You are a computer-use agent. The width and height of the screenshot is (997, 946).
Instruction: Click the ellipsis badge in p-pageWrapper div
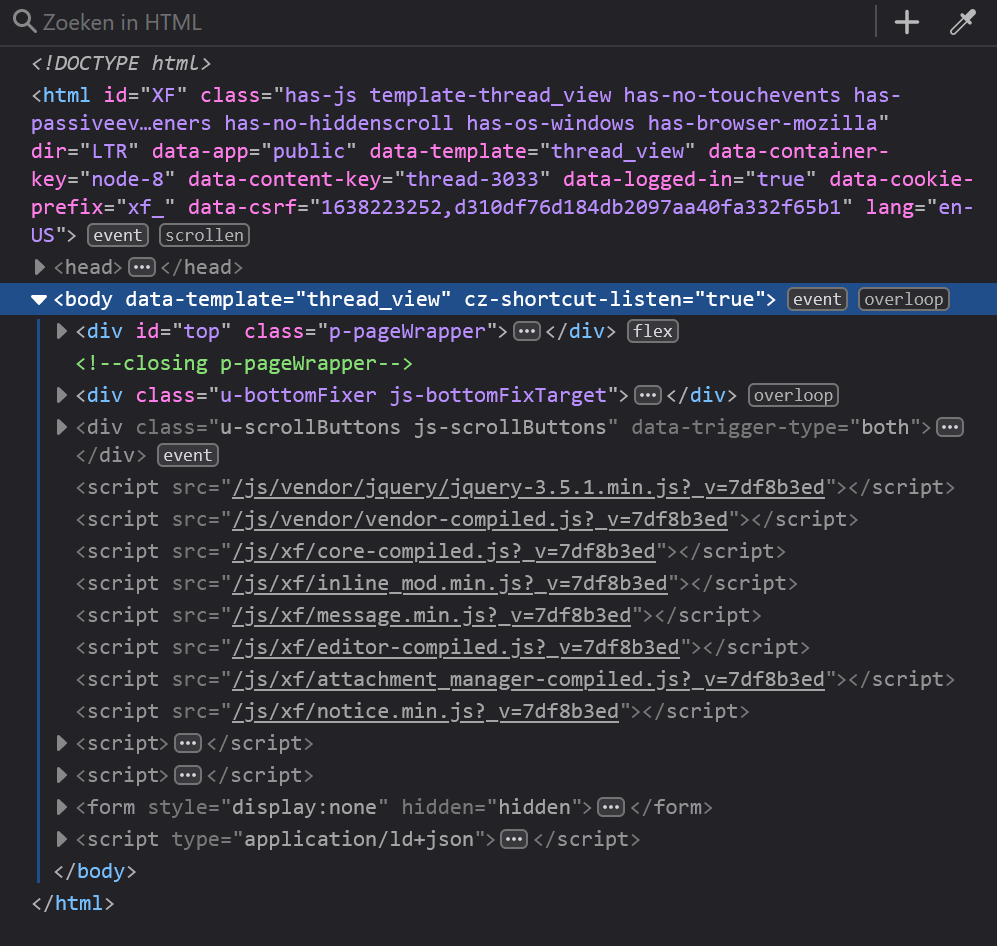point(527,331)
